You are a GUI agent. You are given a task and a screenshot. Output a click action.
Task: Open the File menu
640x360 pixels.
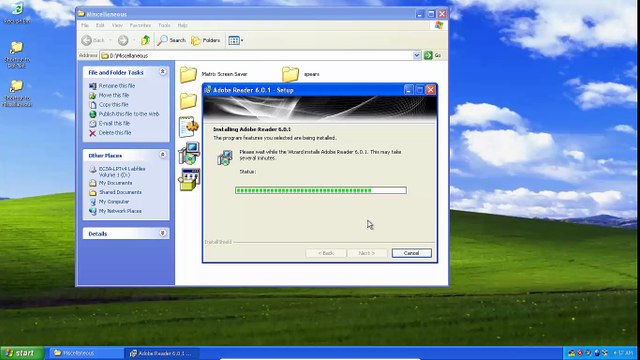tap(84, 25)
